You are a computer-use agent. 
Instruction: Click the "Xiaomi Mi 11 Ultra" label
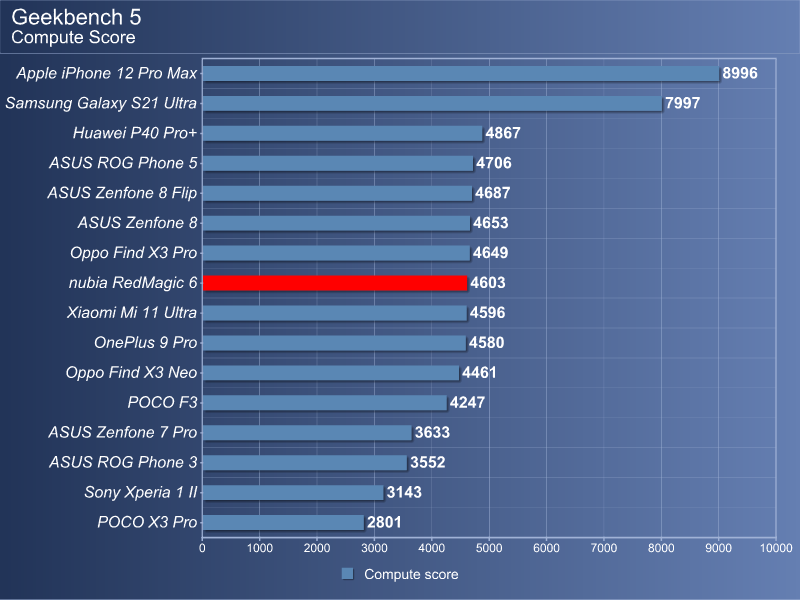tap(132, 313)
